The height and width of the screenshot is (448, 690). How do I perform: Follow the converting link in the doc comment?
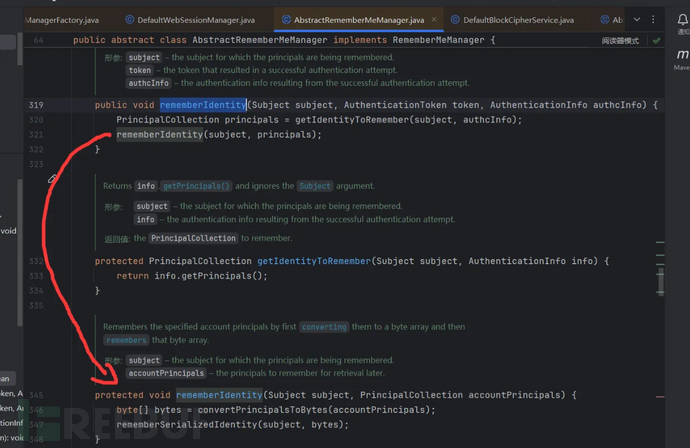coord(323,327)
